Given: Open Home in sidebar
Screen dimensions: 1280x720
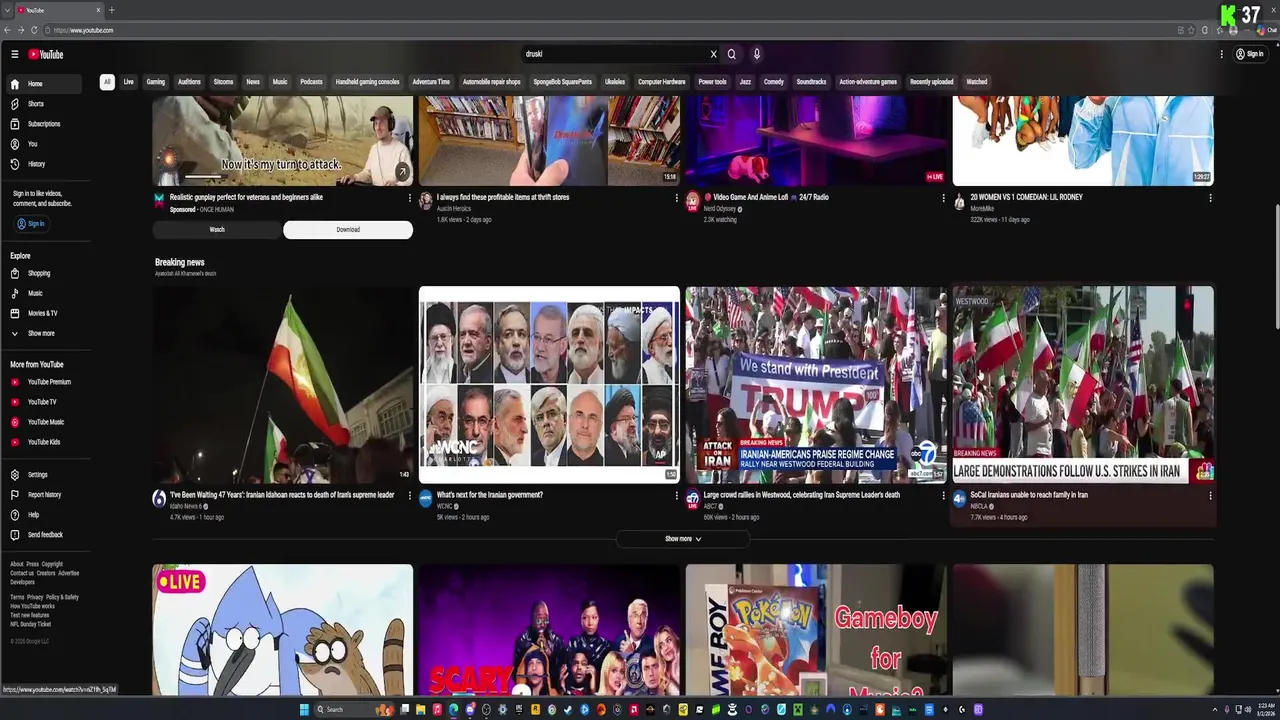Looking at the screenshot, I should point(45,84).
